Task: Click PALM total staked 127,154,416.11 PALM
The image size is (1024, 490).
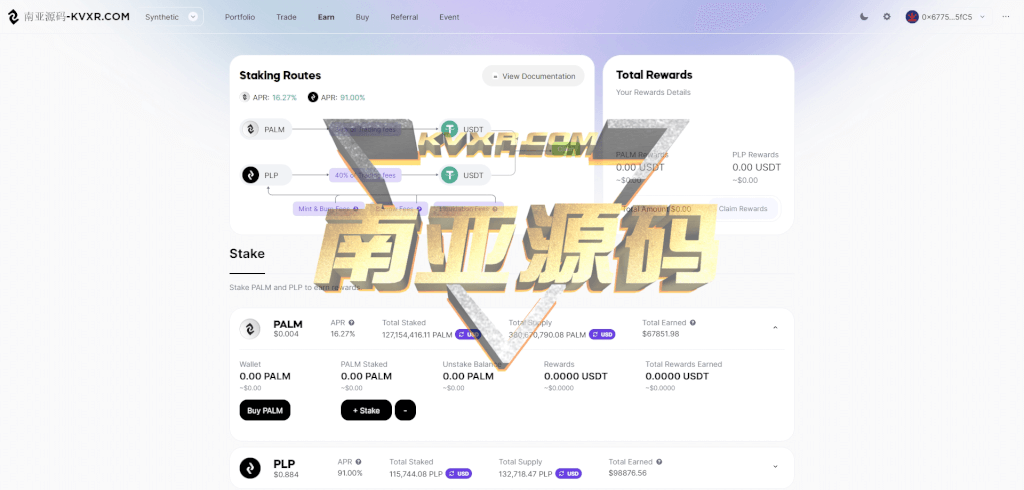Action: click(x=417, y=335)
